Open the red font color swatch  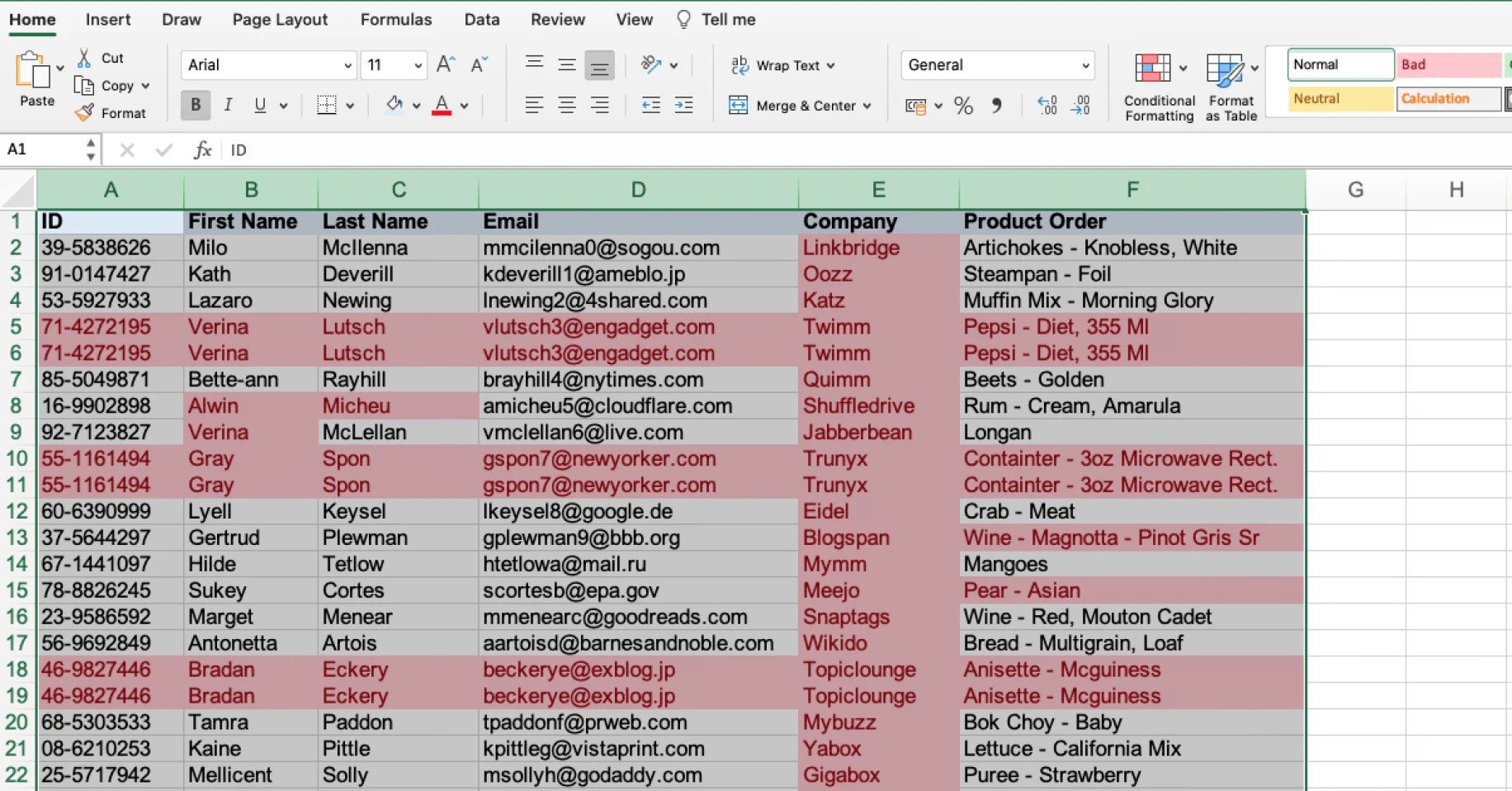442,106
